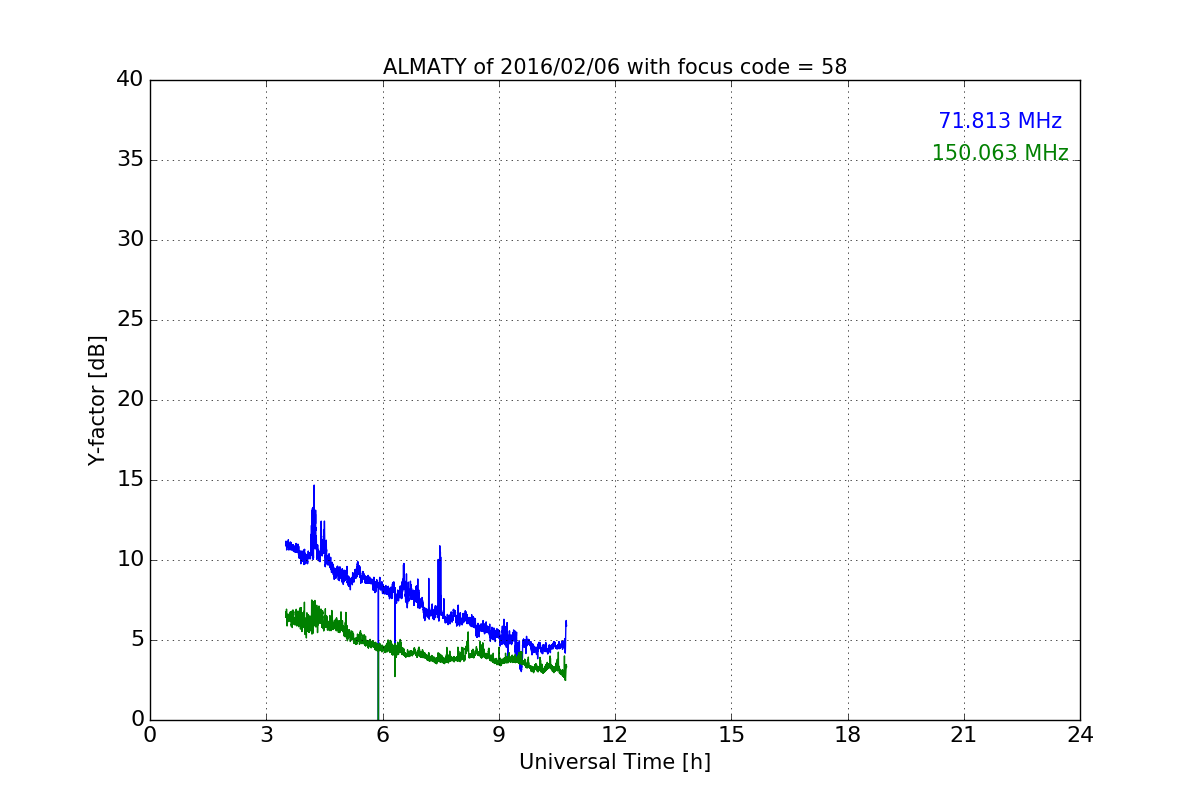
Task: Click the y-axis tick label '30'
Action: tap(130, 240)
